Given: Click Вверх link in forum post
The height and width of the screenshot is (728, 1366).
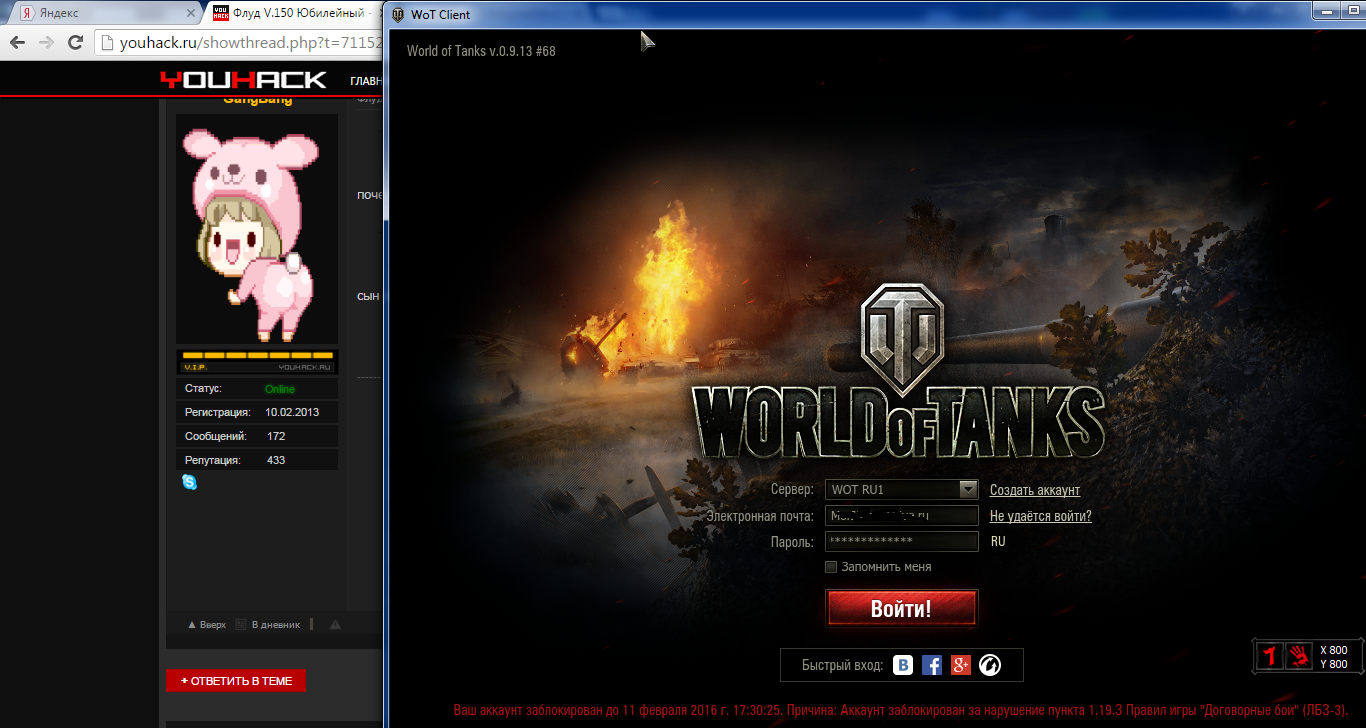Looking at the screenshot, I should [x=207, y=625].
